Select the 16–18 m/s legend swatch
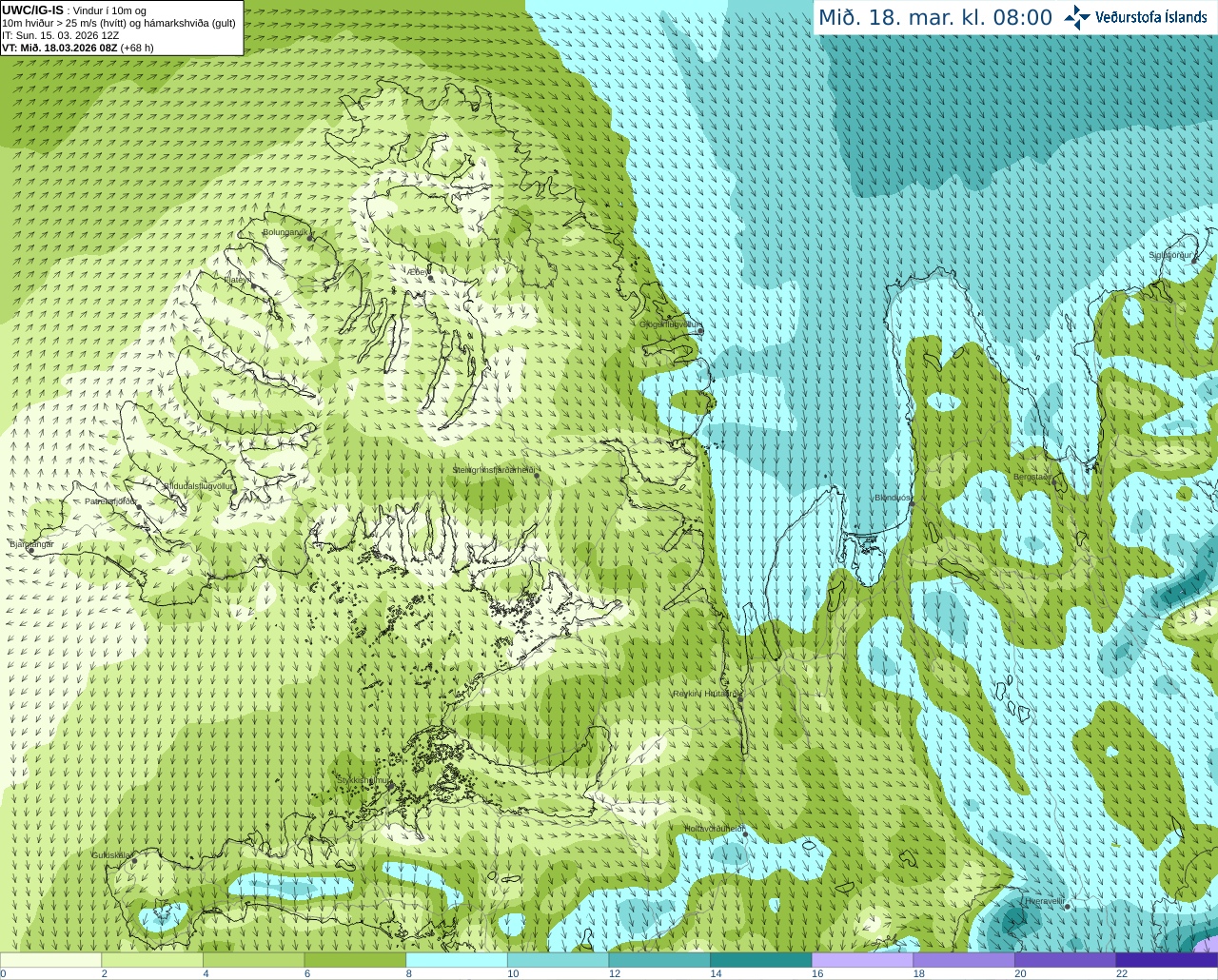Viewport: 1218px width, 980px height. 863,960
